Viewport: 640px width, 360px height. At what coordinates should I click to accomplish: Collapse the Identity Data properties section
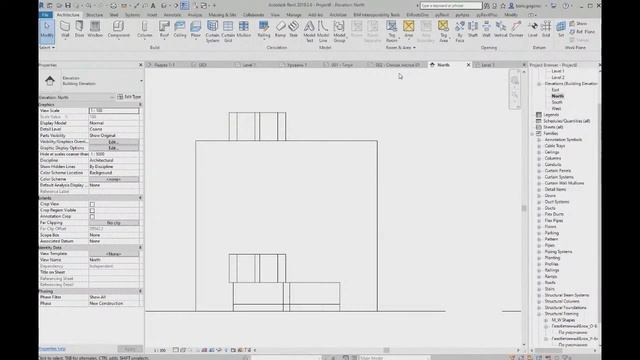coord(140,248)
